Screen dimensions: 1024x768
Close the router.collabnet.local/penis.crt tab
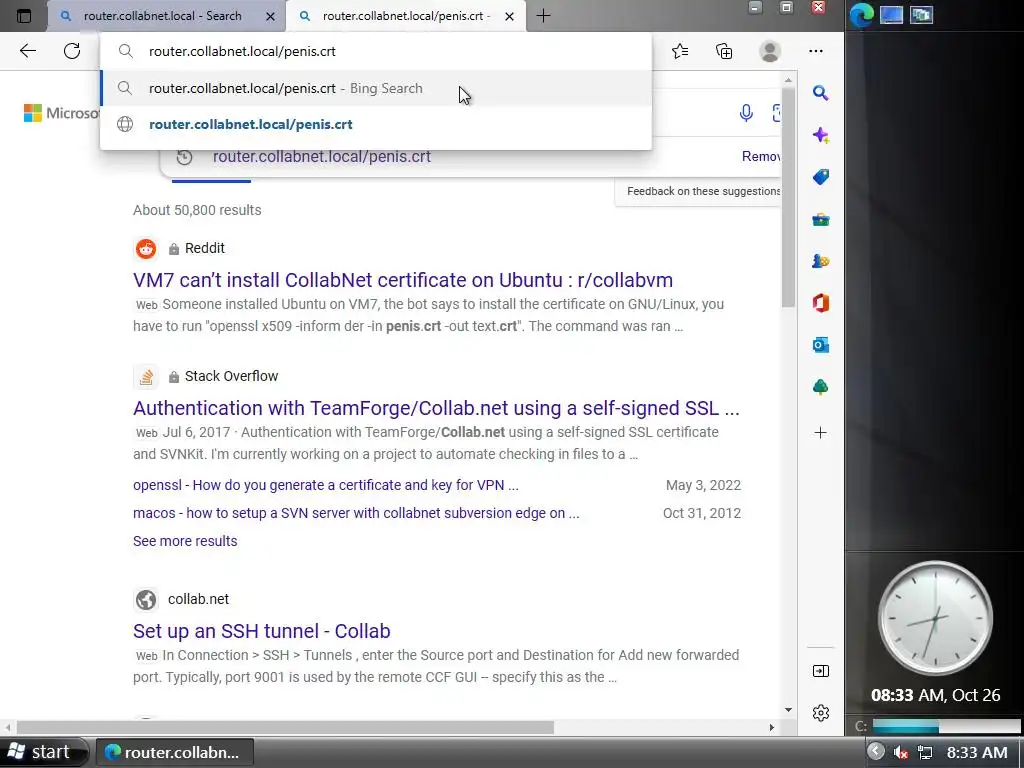pos(509,16)
